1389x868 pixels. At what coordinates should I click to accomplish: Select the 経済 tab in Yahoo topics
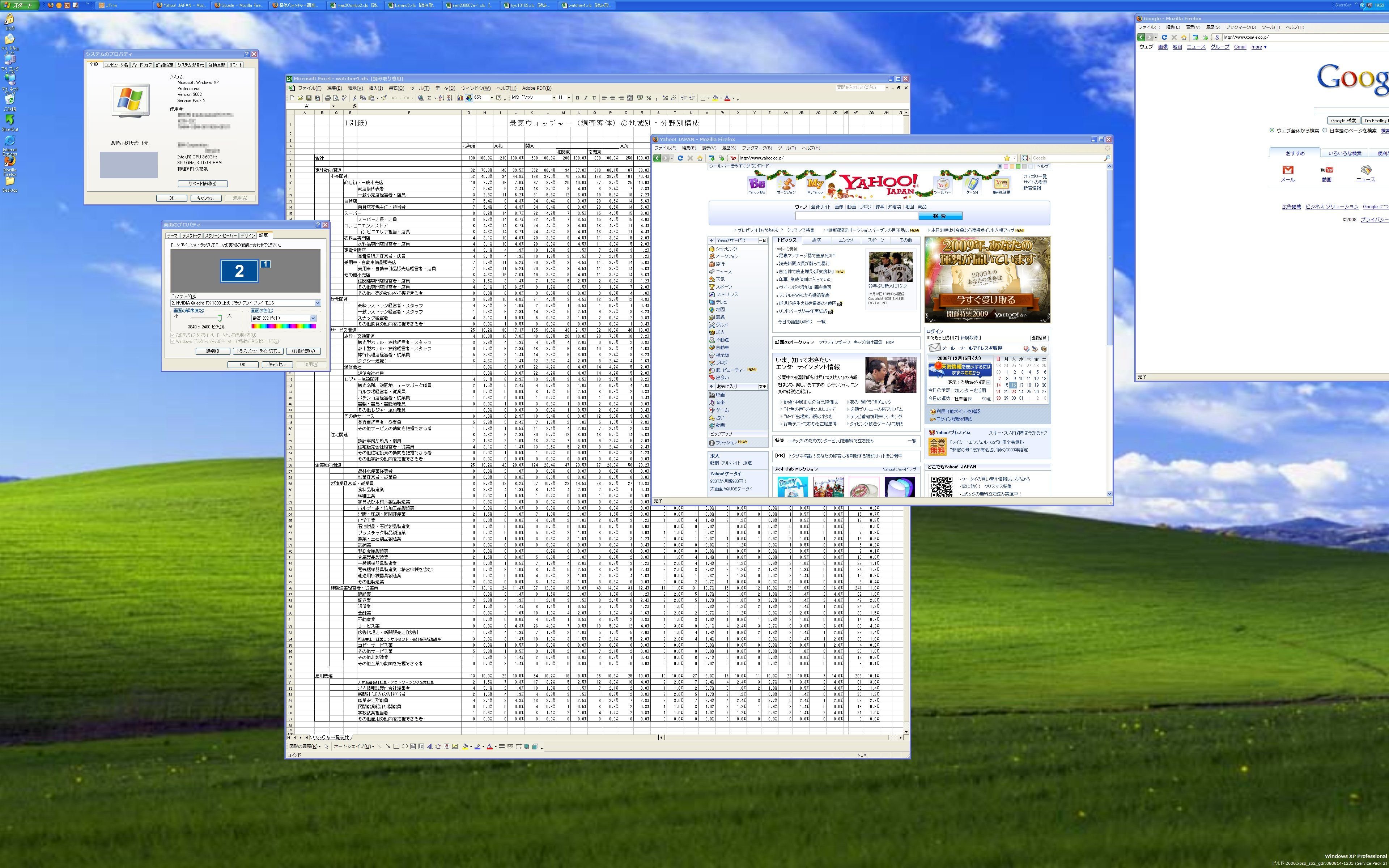816,241
